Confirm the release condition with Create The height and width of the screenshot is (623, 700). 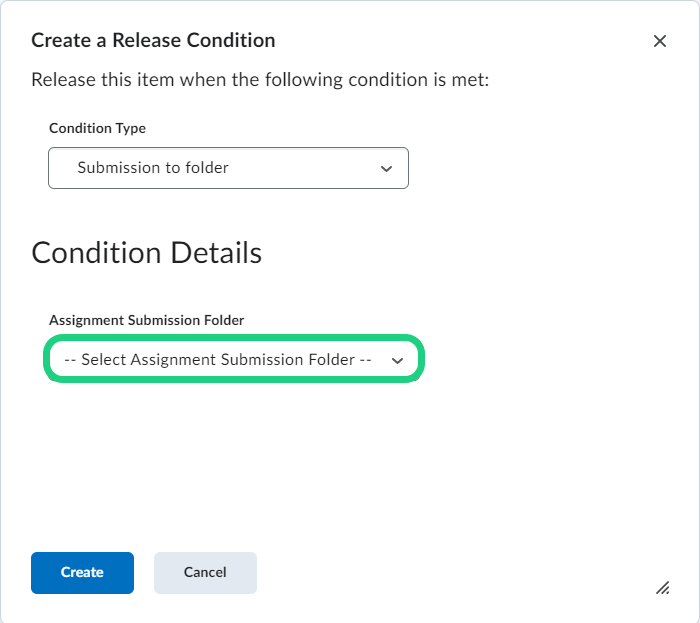click(x=82, y=573)
